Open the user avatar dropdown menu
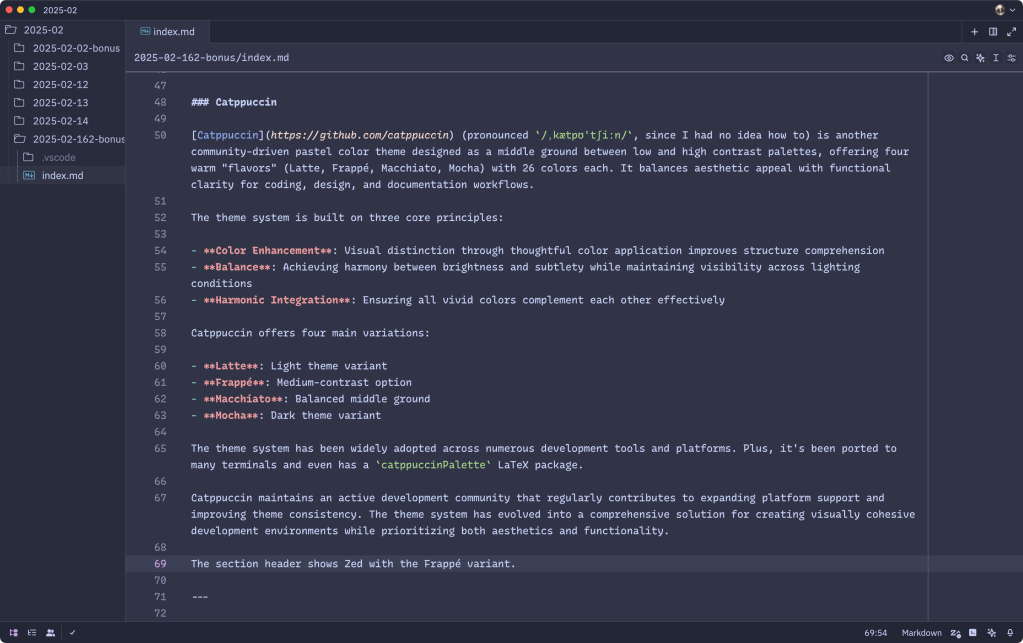Image resolution: width=1023 pixels, height=643 pixels. [x=1002, y=9]
